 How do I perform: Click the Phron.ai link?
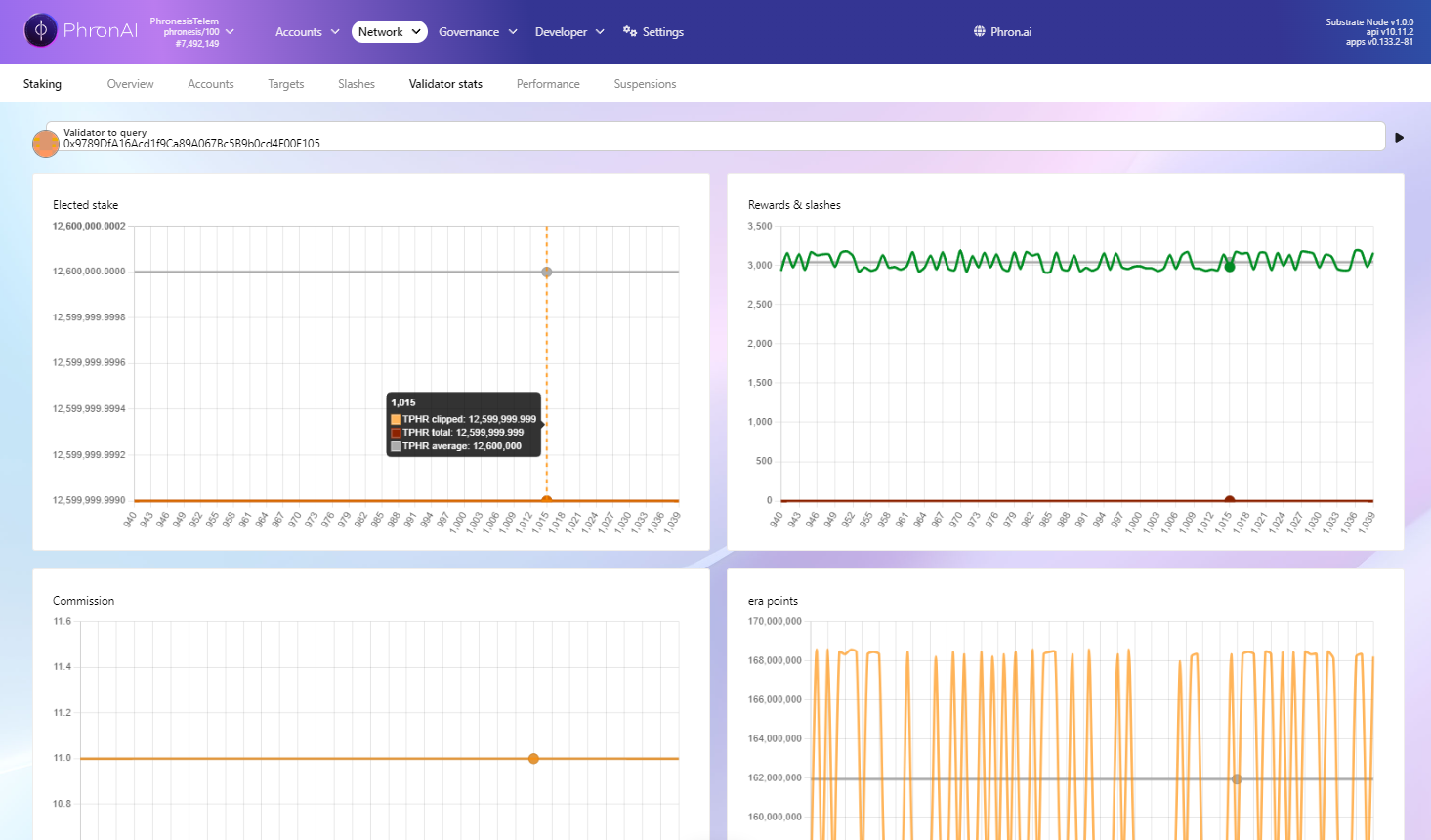(x=1010, y=32)
